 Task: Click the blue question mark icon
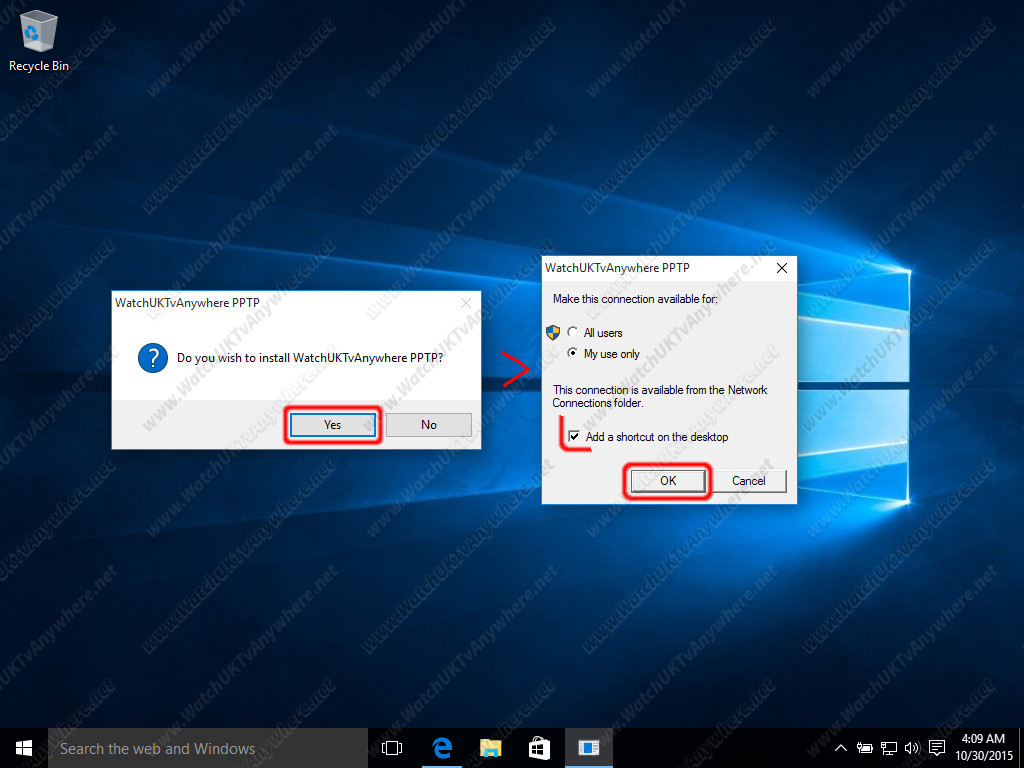point(153,358)
